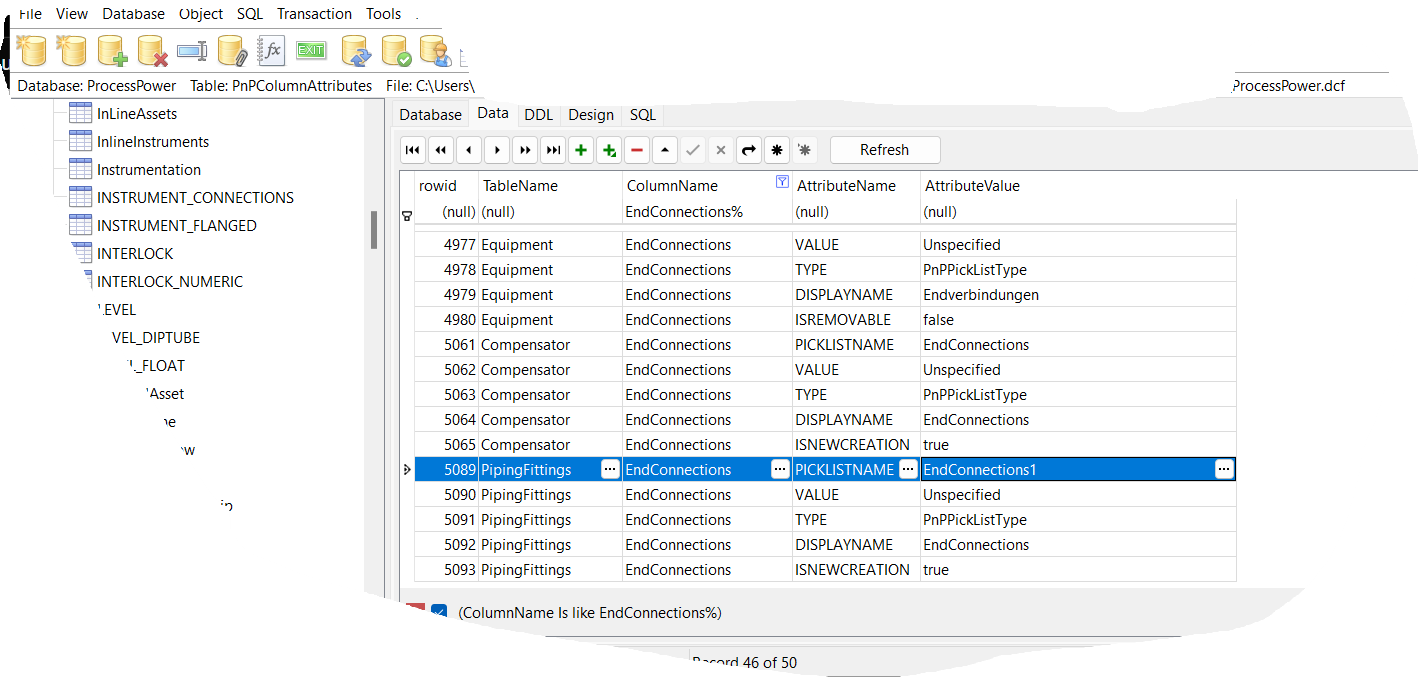Screen dimensions: 1420x677
Task: Open the fx functions editor icon
Action: (x=270, y=50)
